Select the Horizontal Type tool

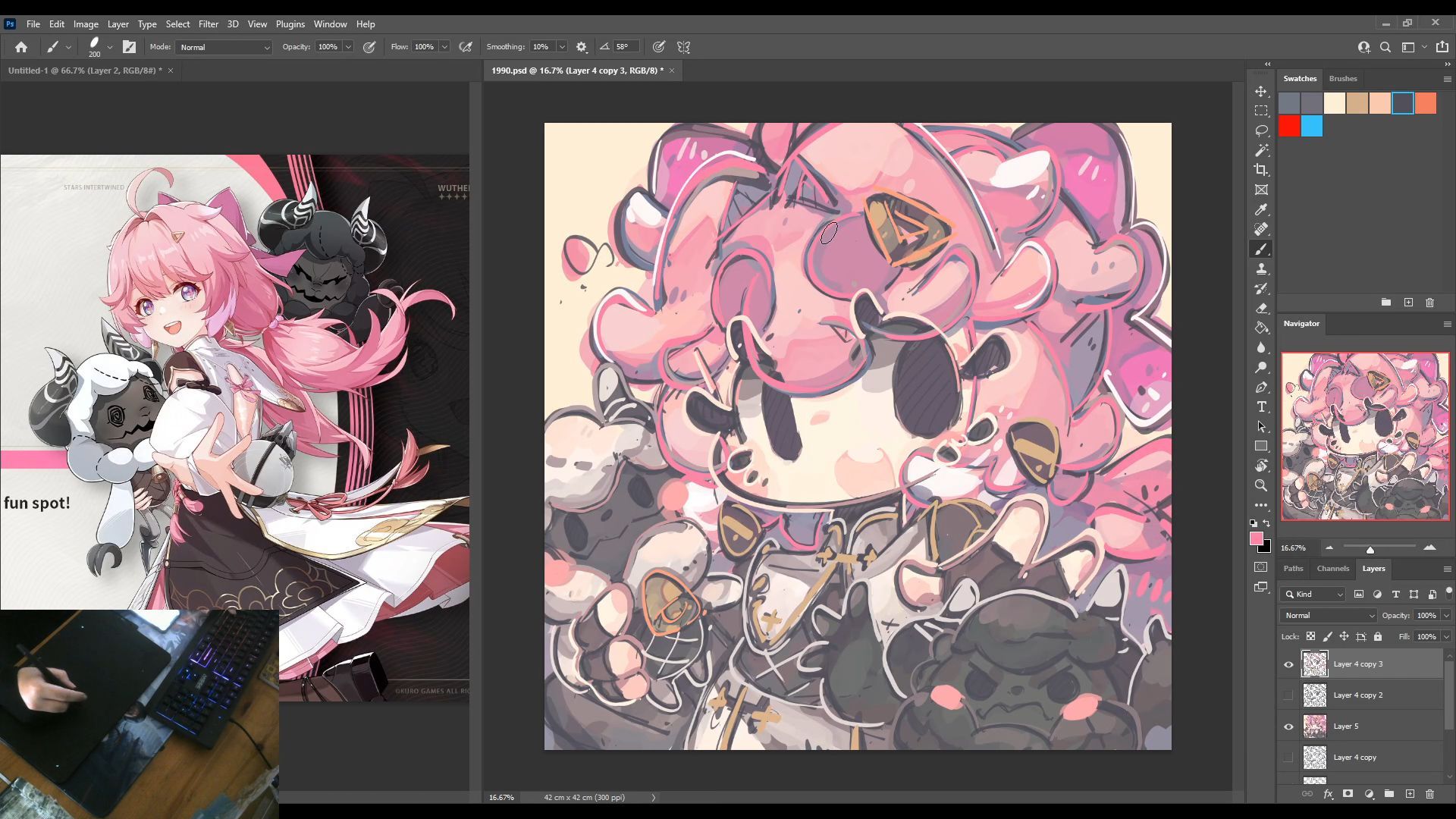[x=1261, y=406]
